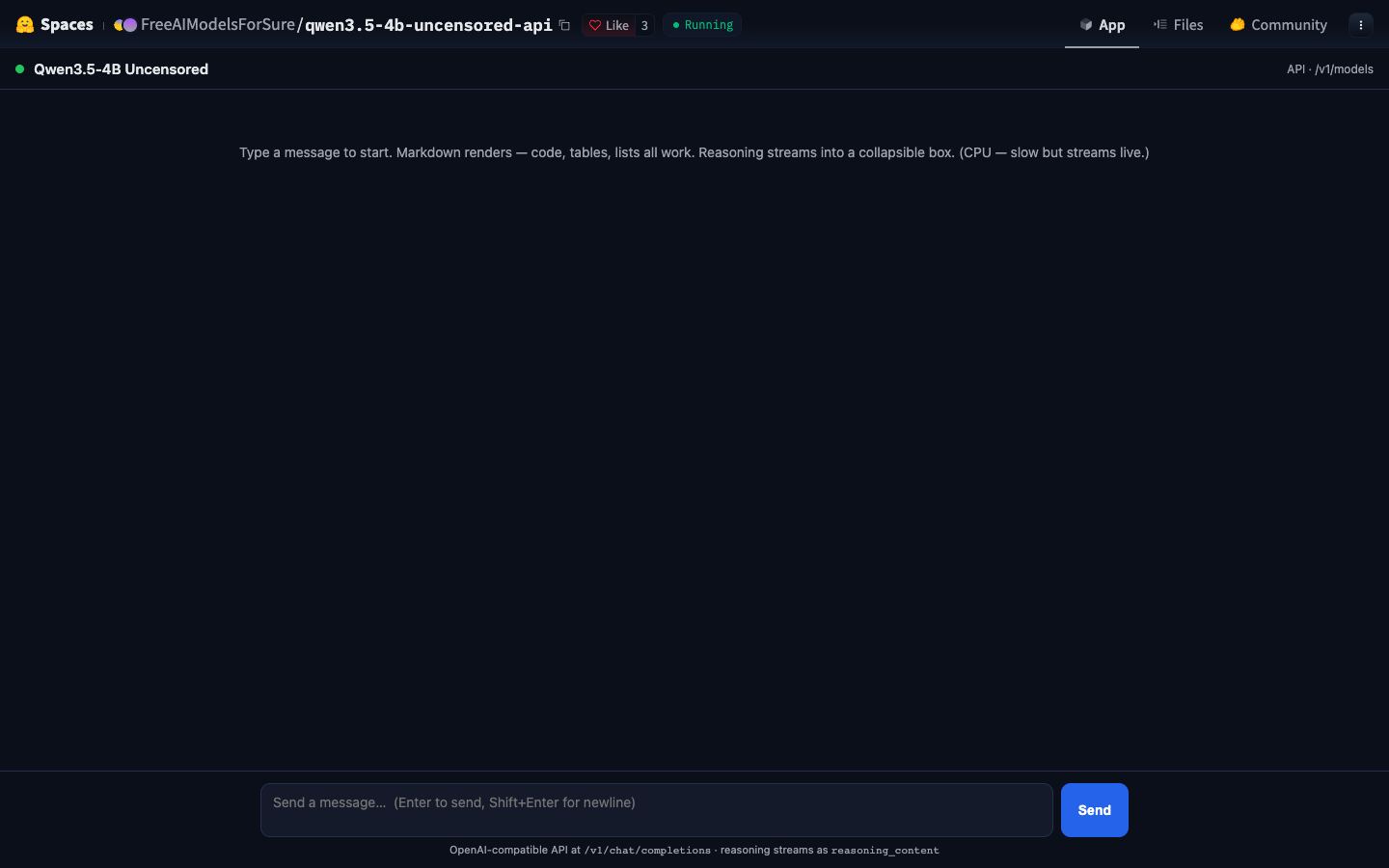This screenshot has width=1389, height=868.
Task: Click the Running status badge
Action: (702, 25)
